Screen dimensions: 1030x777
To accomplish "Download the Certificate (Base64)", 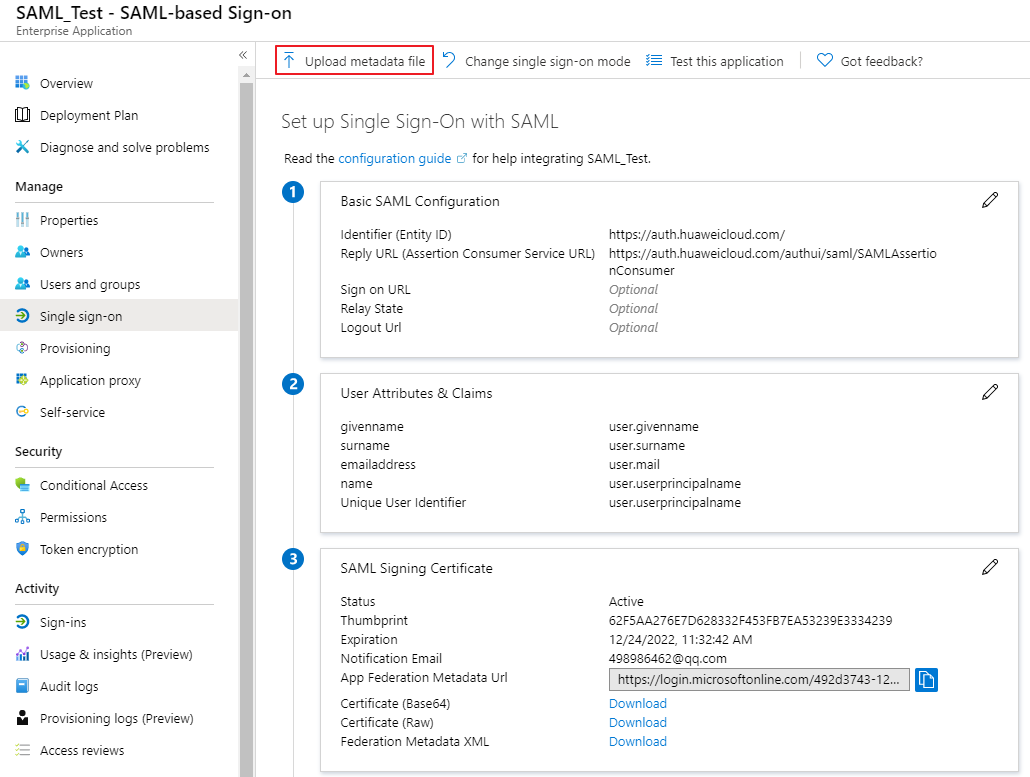I will pyautogui.click(x=637, y=703).
